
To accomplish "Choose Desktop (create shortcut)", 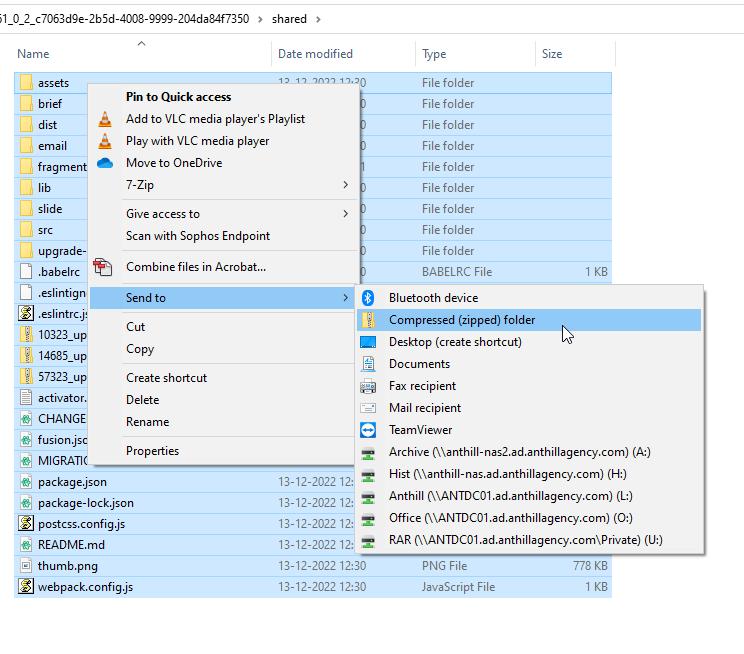I will tap(454, 342).
